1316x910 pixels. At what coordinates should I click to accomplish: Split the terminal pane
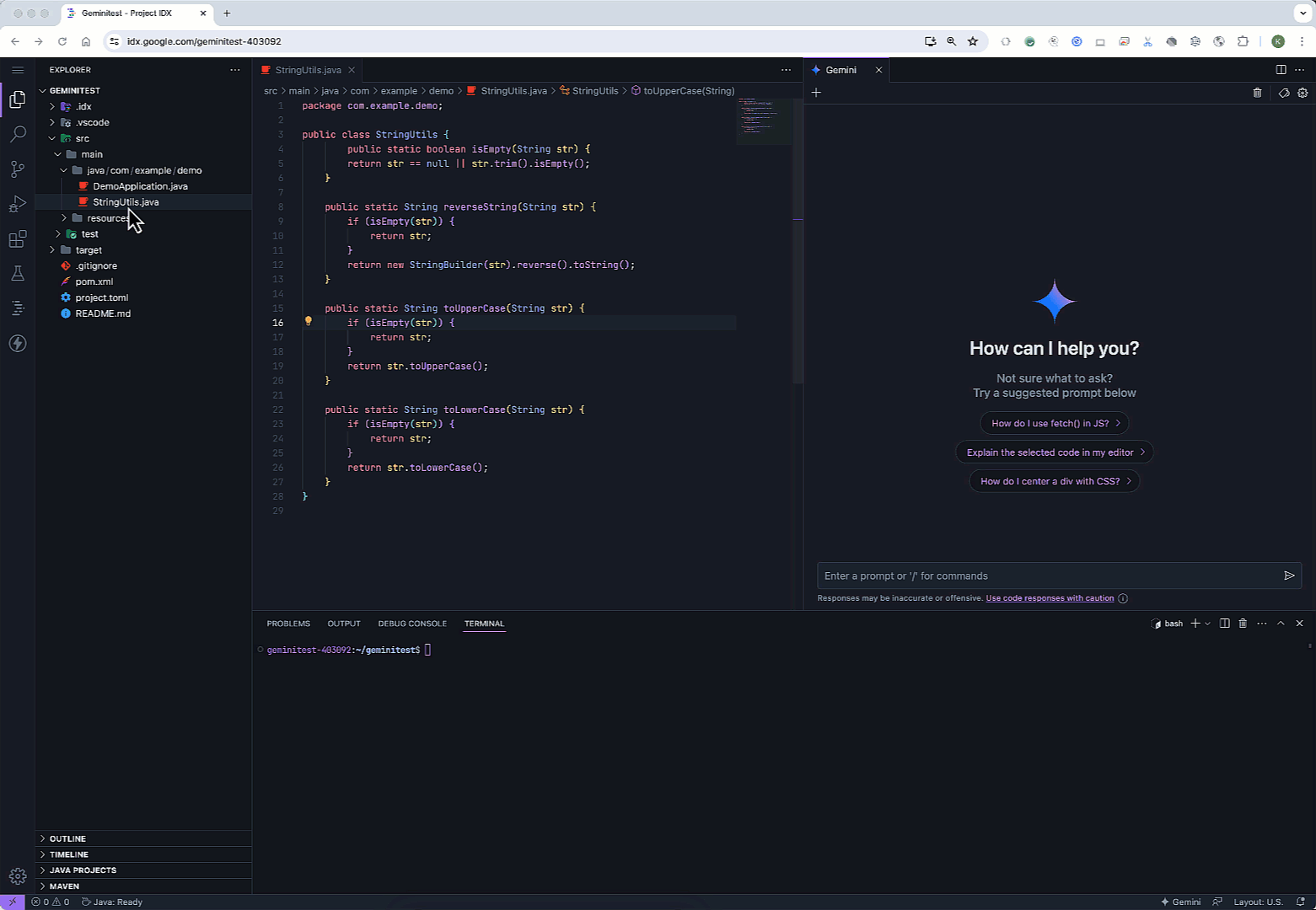(1224, 624)
